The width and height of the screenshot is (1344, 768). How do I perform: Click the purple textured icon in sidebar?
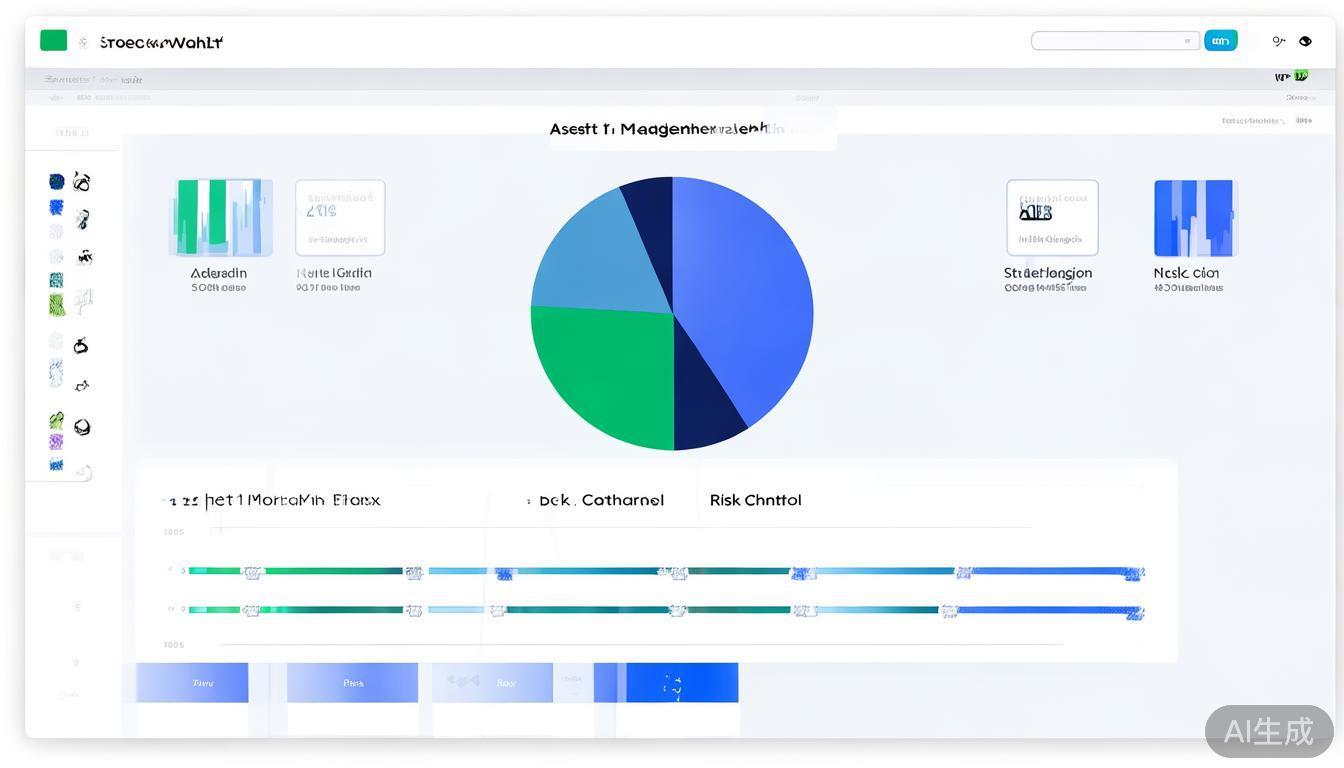56,442
